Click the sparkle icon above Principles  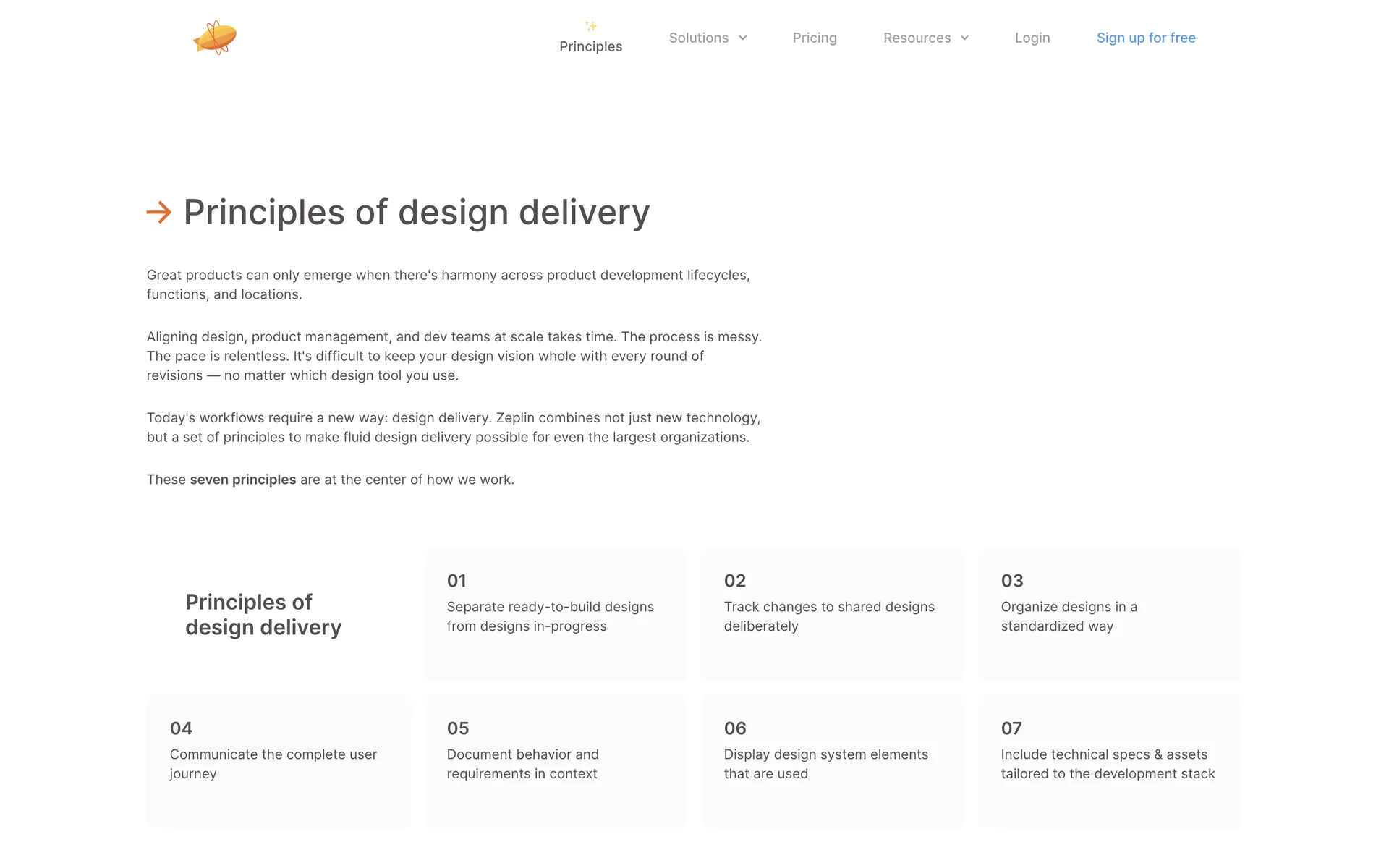(591, 27)
